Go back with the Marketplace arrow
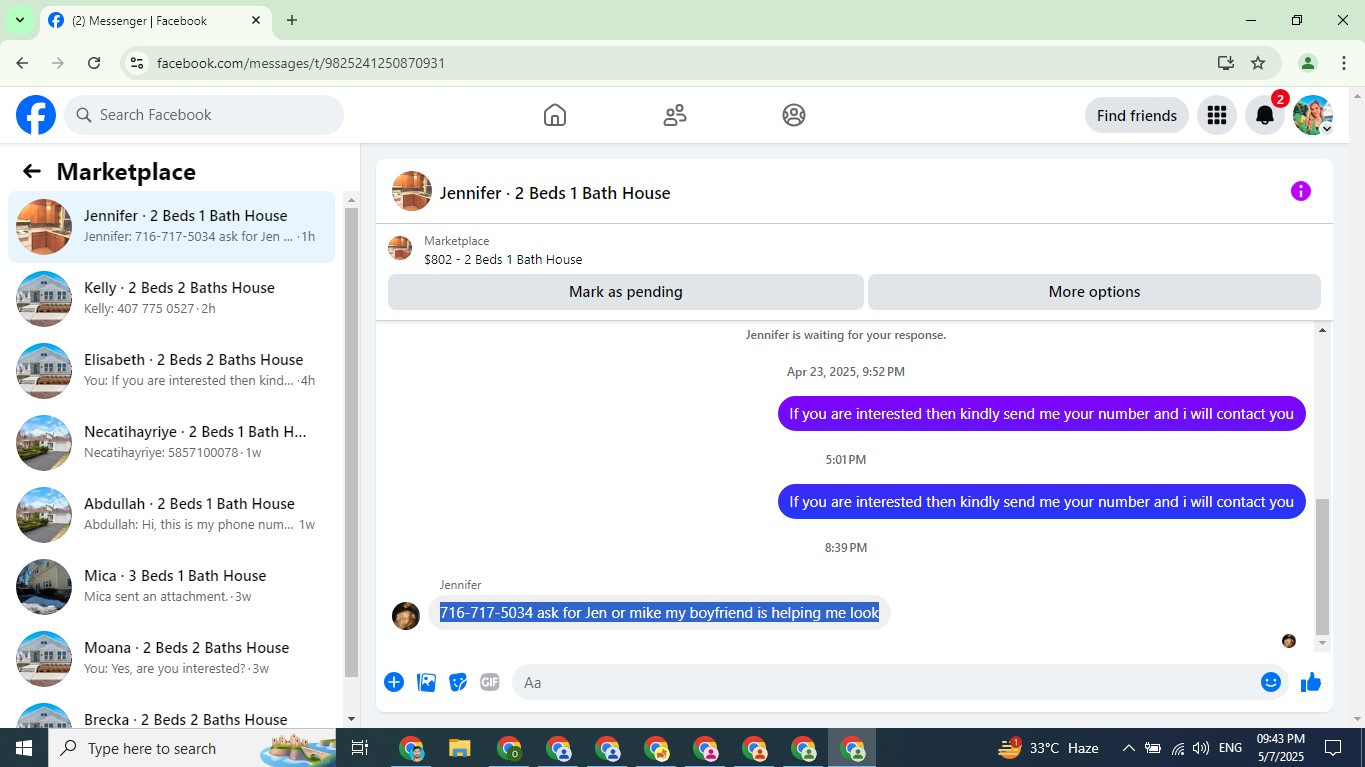Image resolution: width=1365 pixels, height=767 pixels. (x=32, y=171)
